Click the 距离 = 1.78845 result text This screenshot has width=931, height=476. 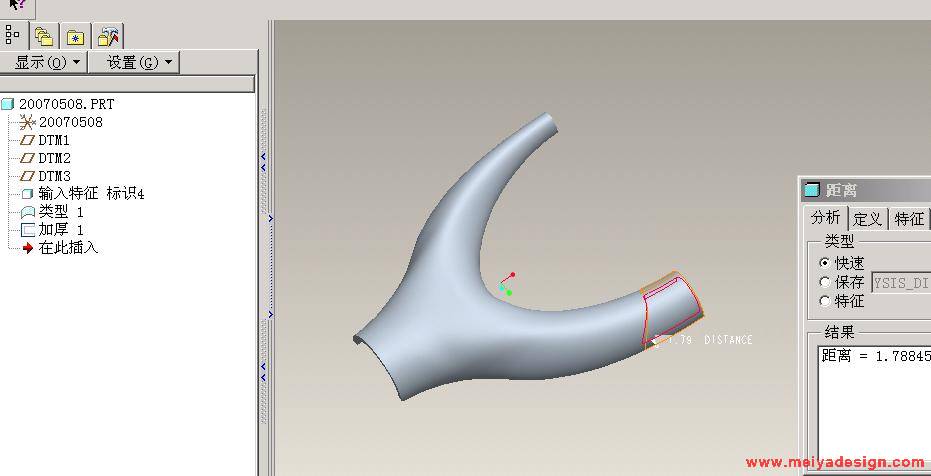point(876,356)
